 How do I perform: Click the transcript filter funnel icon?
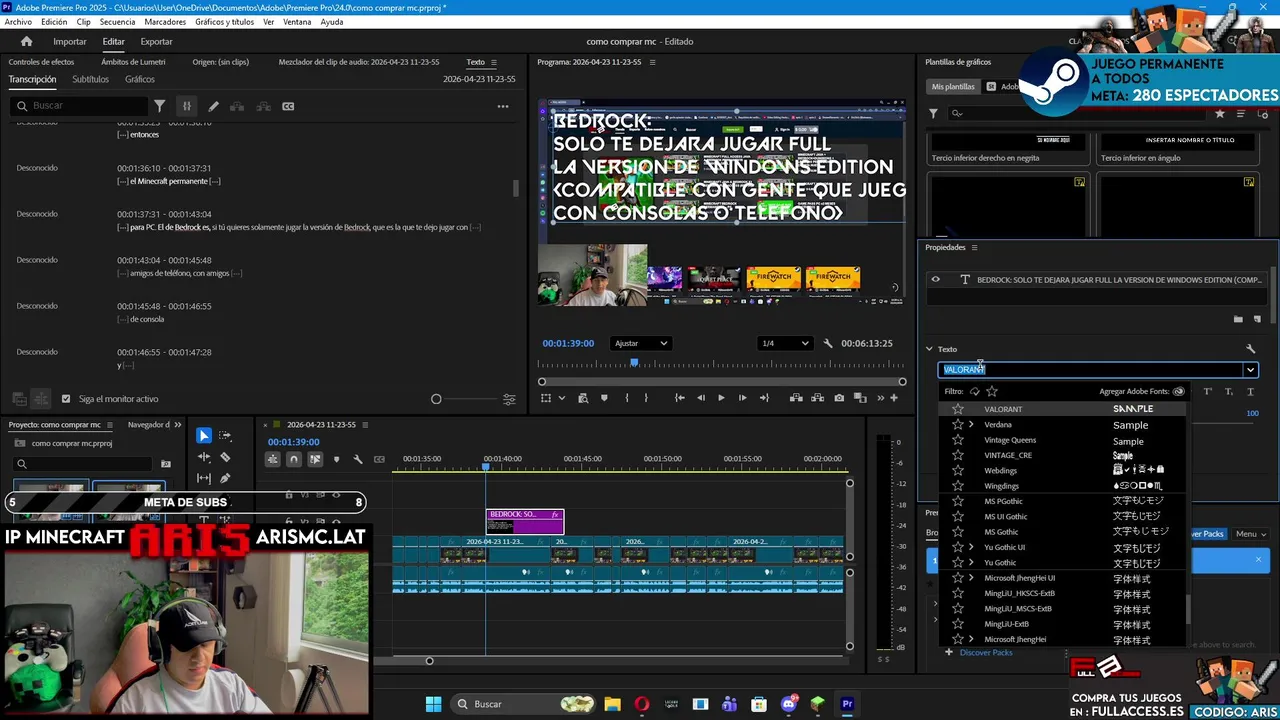click(x=159, y=106)
